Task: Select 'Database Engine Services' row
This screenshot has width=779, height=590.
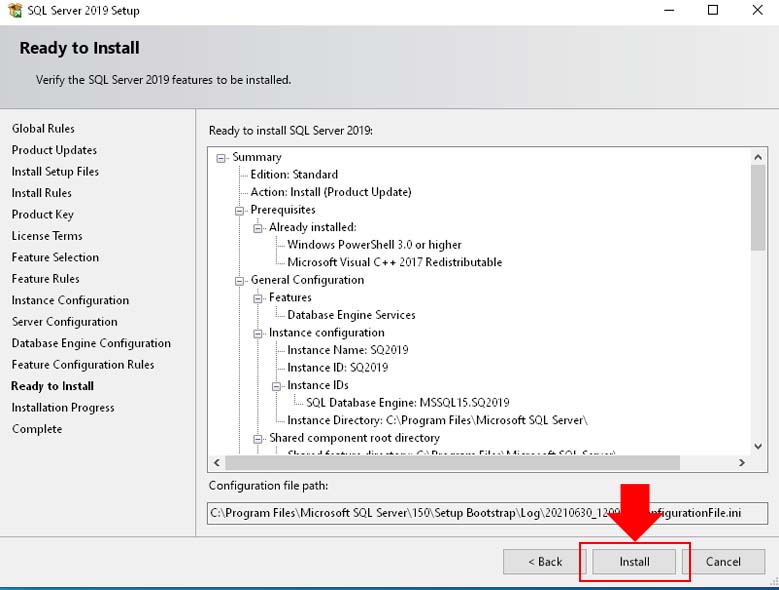Action: [351, 315]
